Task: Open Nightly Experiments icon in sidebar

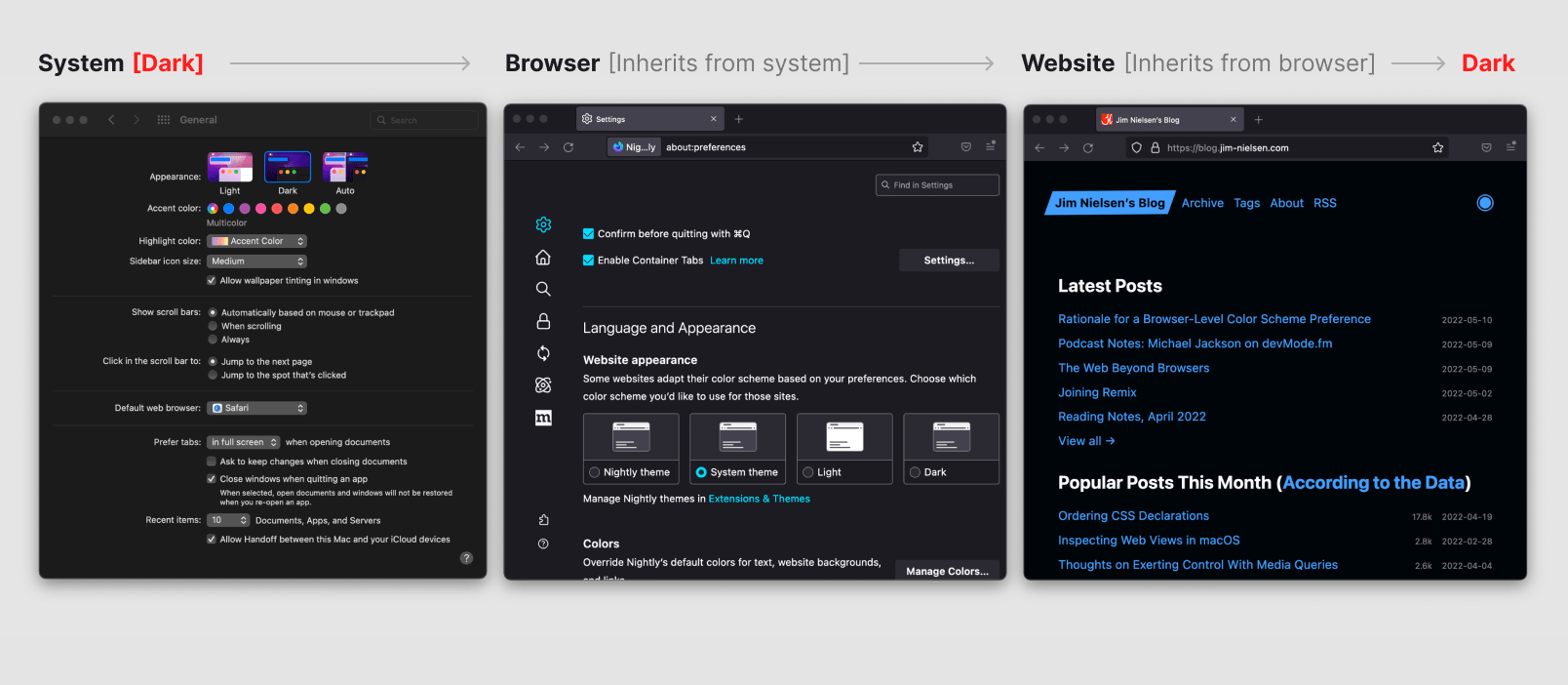Action: coord(543,385)
